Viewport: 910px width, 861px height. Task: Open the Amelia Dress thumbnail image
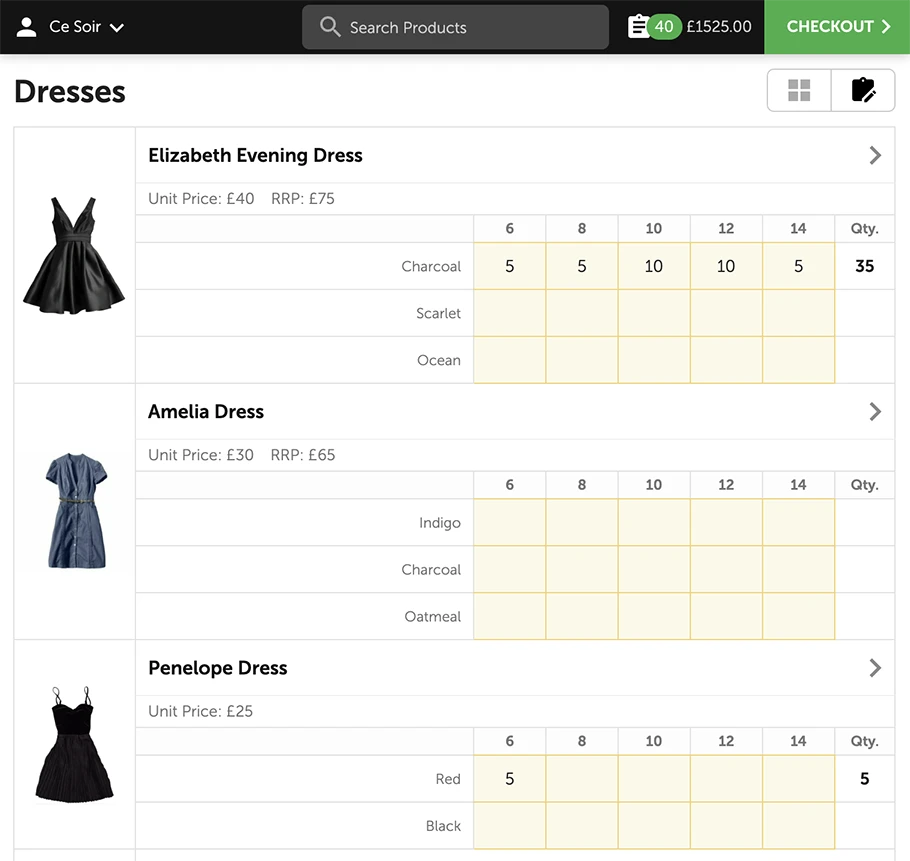[75, 511]
